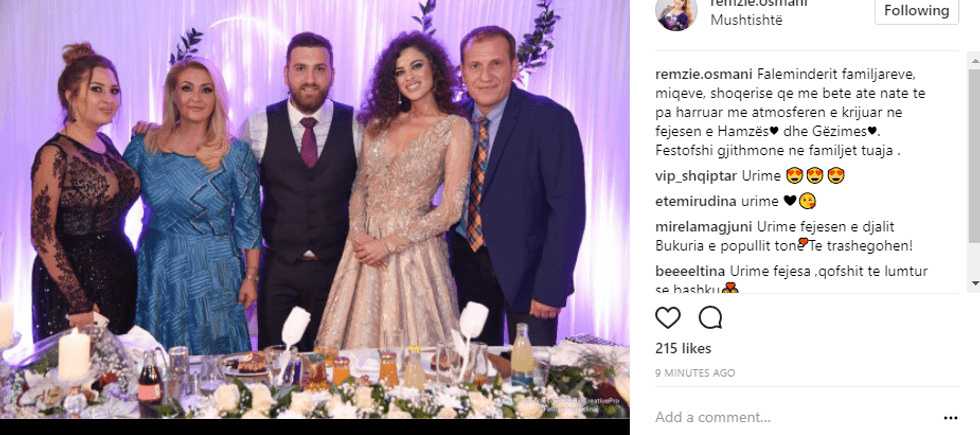Click the comments scrollbar thumb
The height and width of the screenshot is (435, 980).
[x=974, y=155]
